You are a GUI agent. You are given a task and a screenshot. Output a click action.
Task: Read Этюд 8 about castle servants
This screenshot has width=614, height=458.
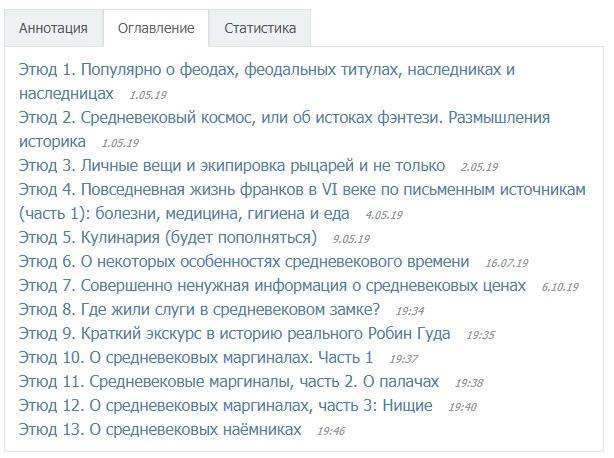(200, 310)
